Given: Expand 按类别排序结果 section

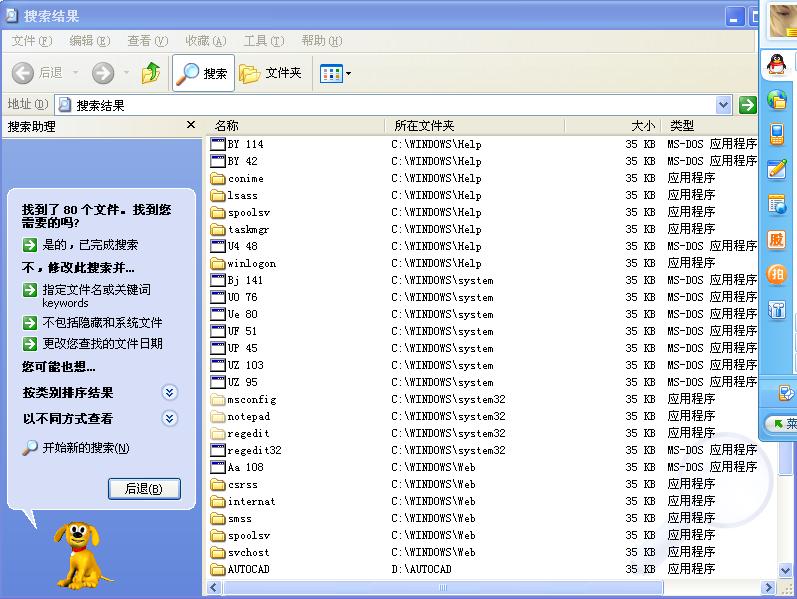Looking at the screenshot, I should [x=169, y=393].
